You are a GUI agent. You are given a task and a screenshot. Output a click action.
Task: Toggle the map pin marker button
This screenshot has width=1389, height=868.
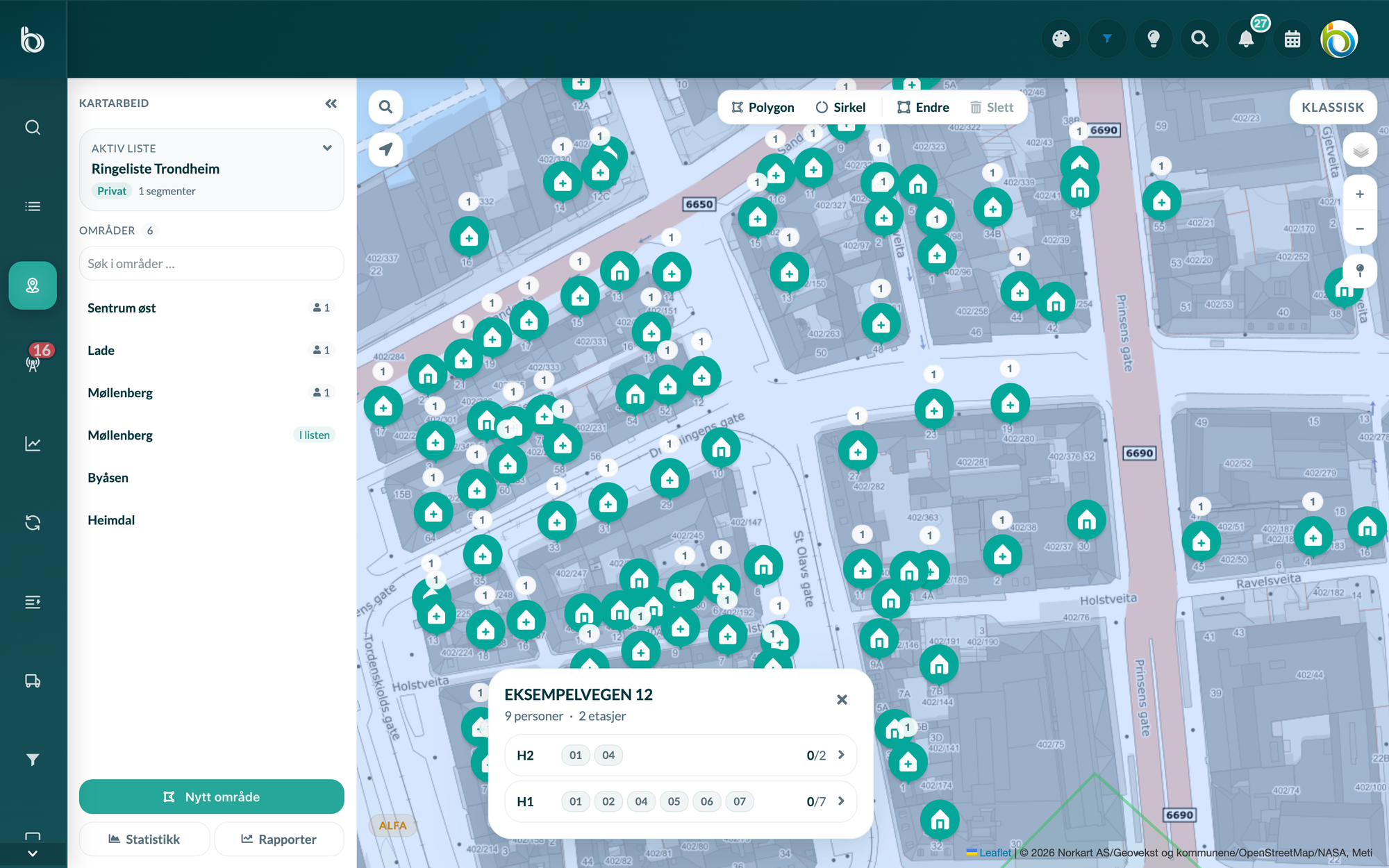[1360, 270]
